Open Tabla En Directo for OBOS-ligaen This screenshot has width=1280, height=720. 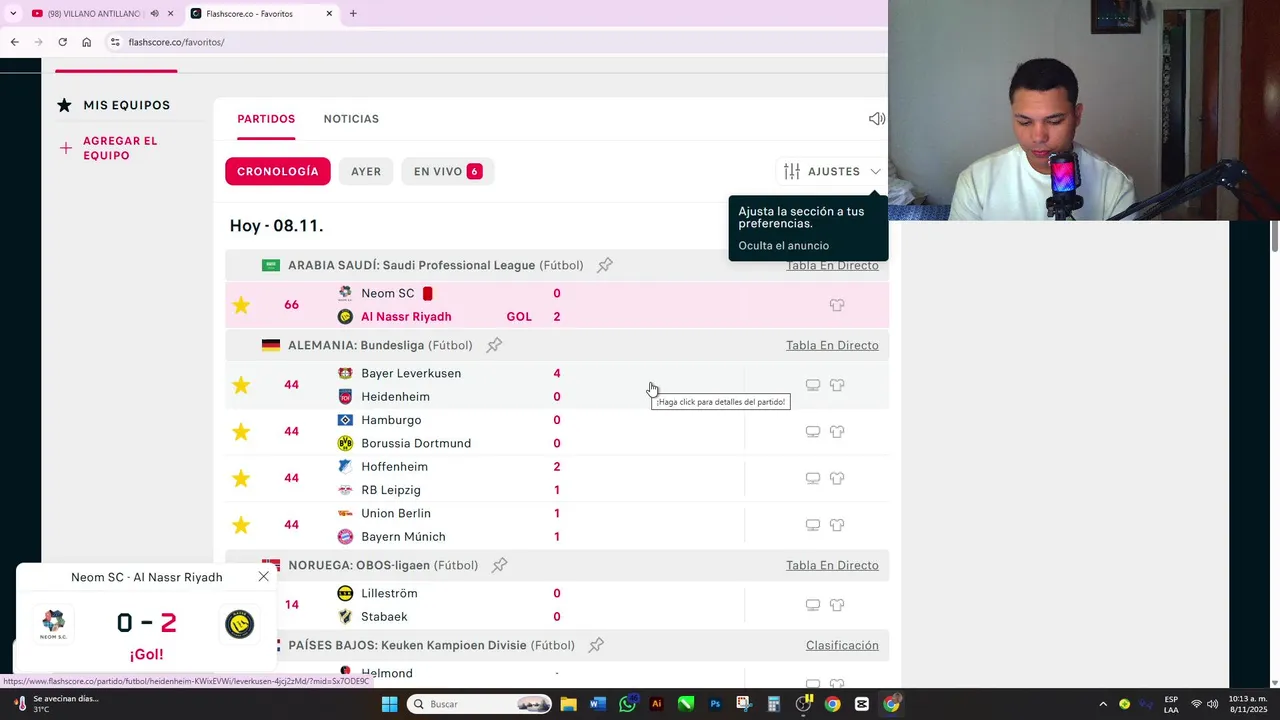point(832,565)
